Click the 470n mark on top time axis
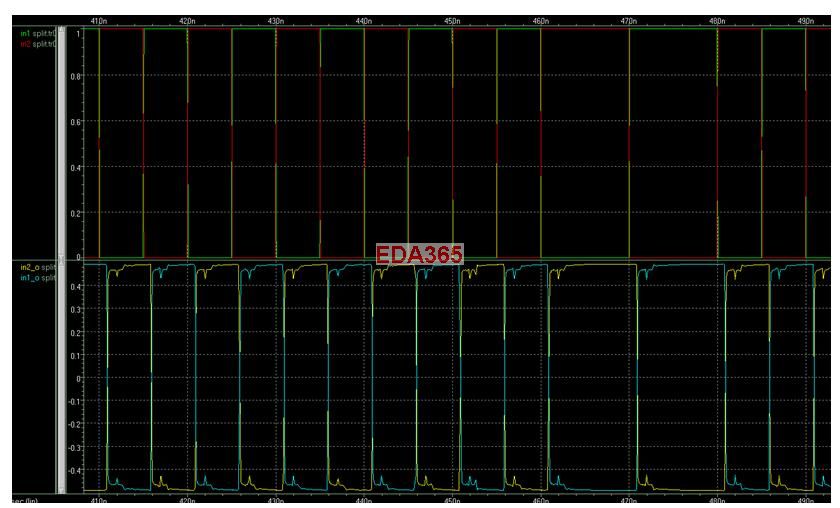This screenshot has height=508, width=840. tap(629, 21)
